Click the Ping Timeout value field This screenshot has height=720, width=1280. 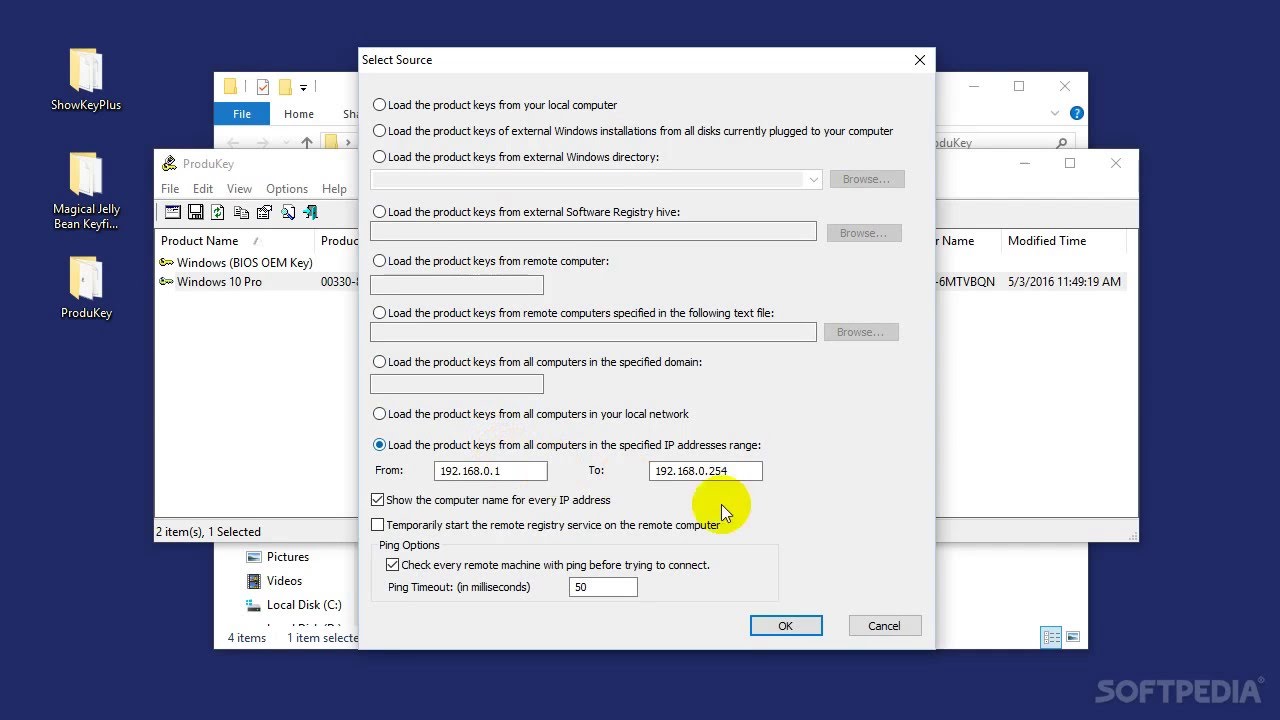click(603, 587)
